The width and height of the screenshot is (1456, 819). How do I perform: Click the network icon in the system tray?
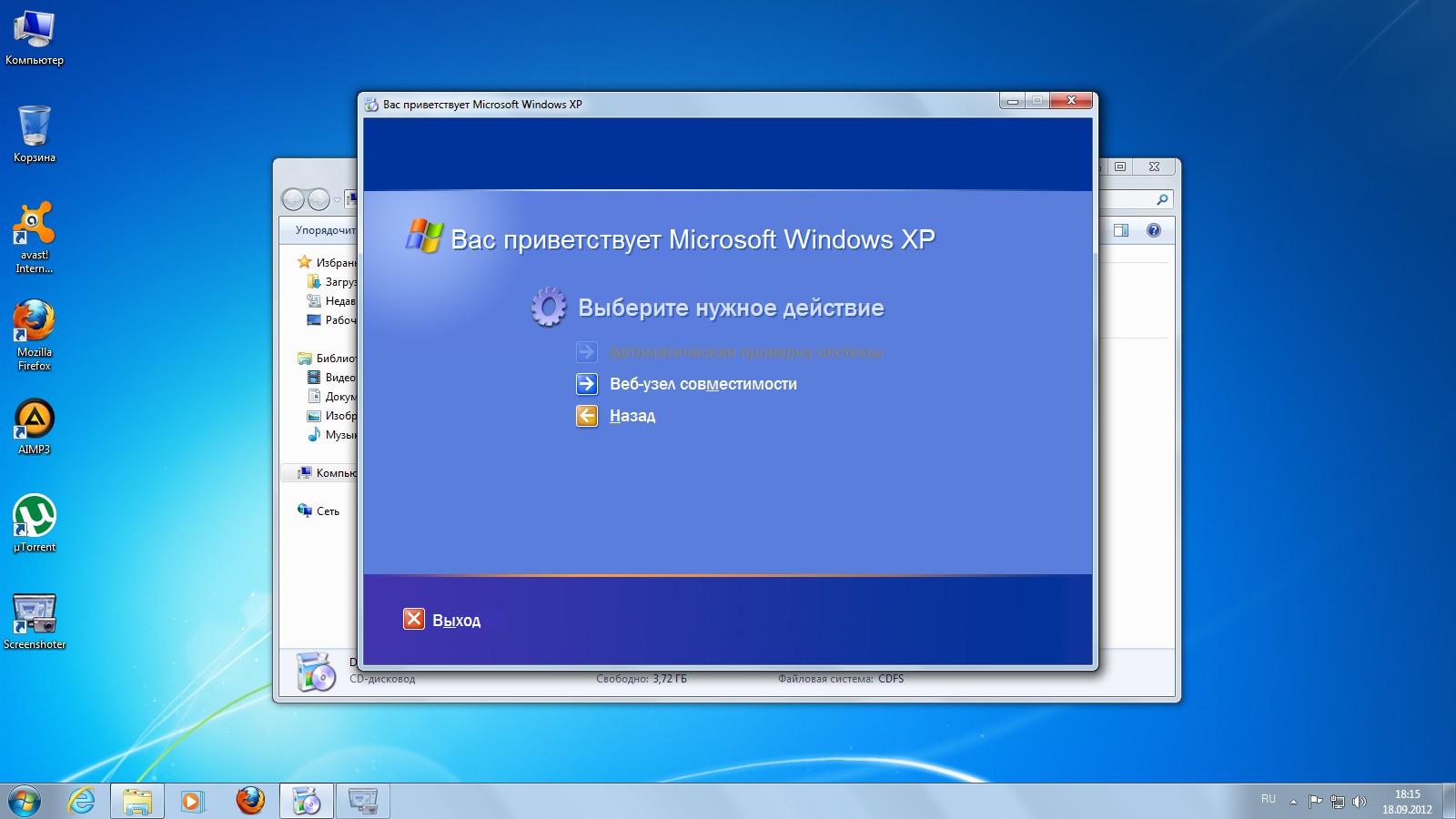[1338, 802]
